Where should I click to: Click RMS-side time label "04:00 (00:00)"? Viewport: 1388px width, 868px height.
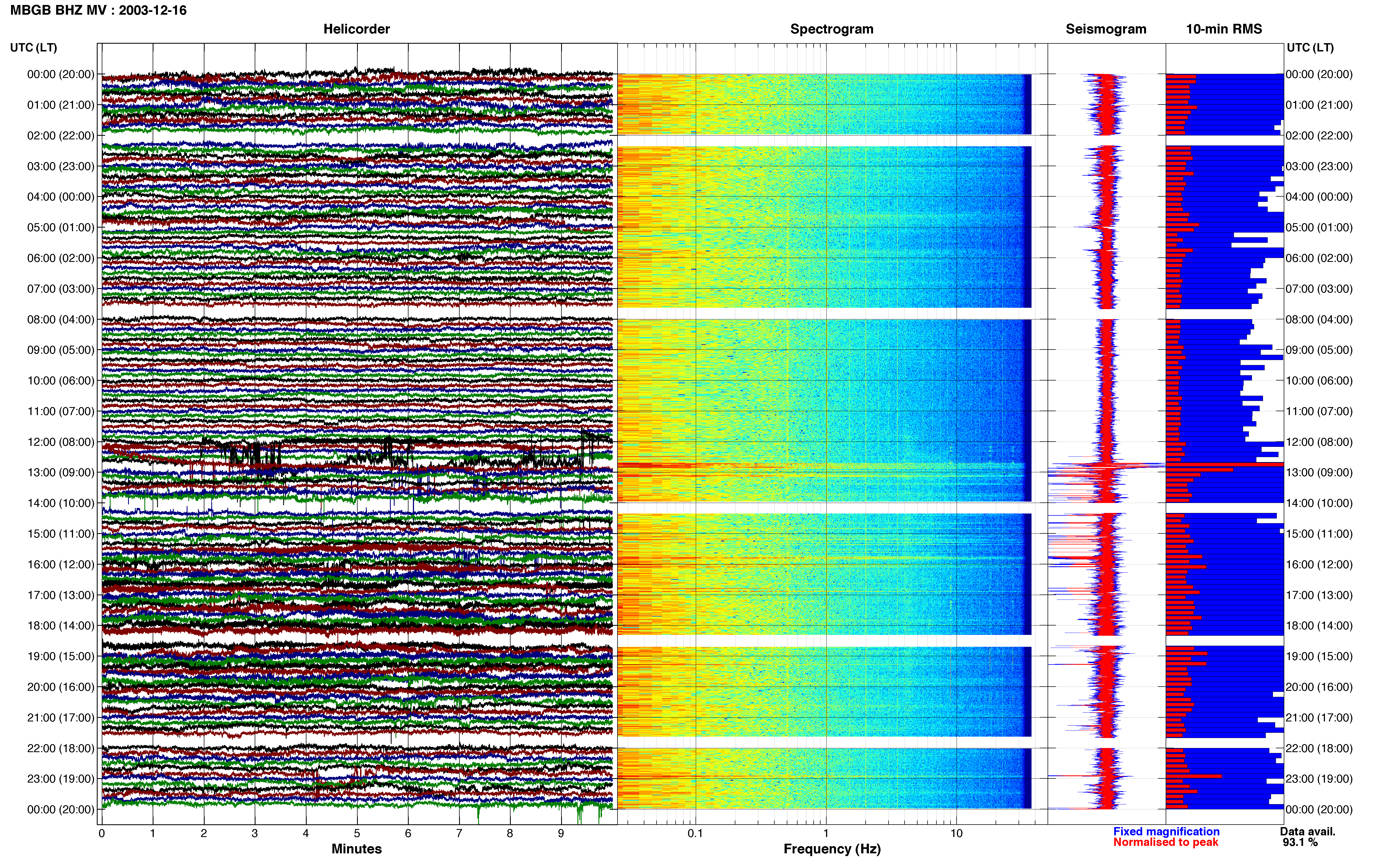1319,197
